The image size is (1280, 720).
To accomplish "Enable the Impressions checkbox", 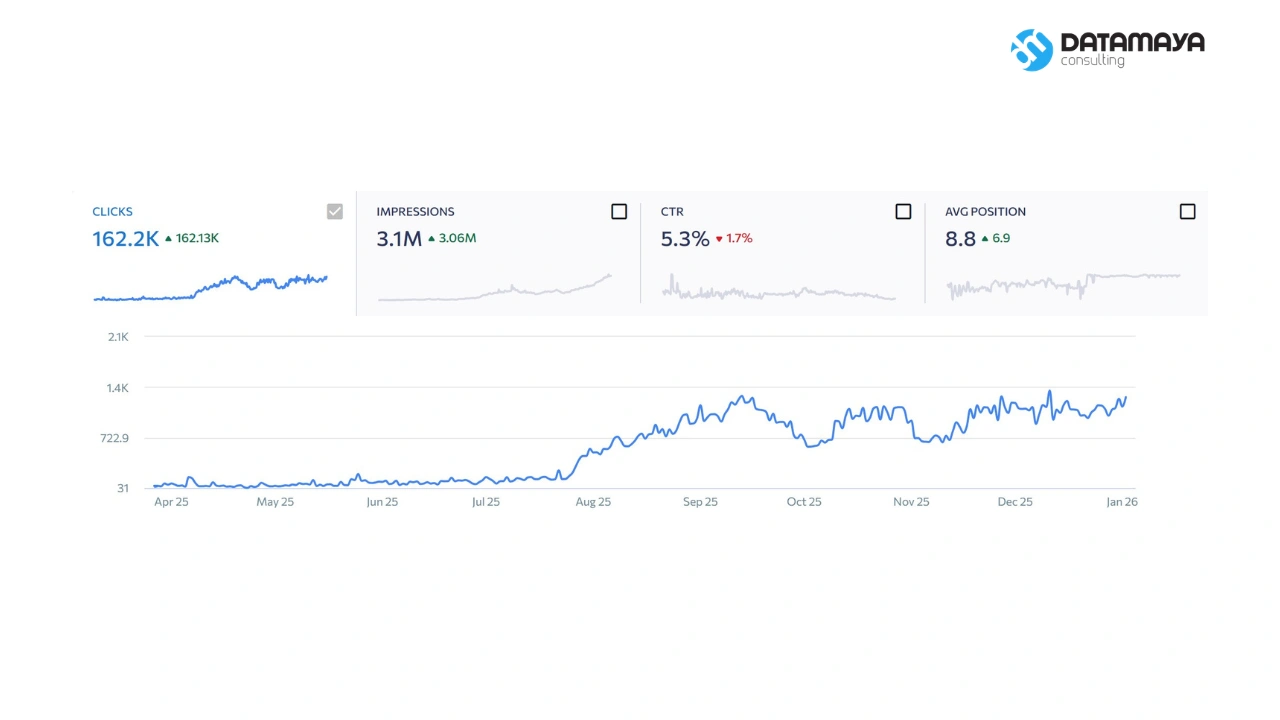I will click(x=619, y=211).
